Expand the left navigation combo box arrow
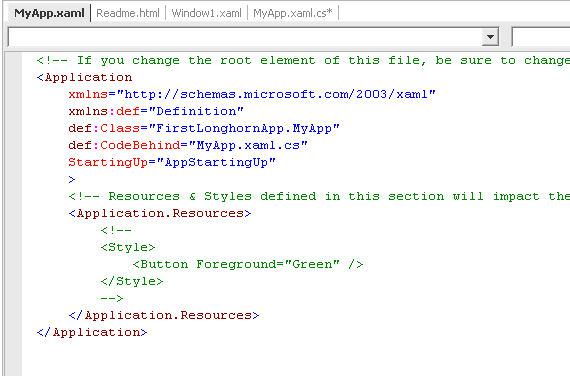This screenshot has height=376, width=570. pos(490,37)
